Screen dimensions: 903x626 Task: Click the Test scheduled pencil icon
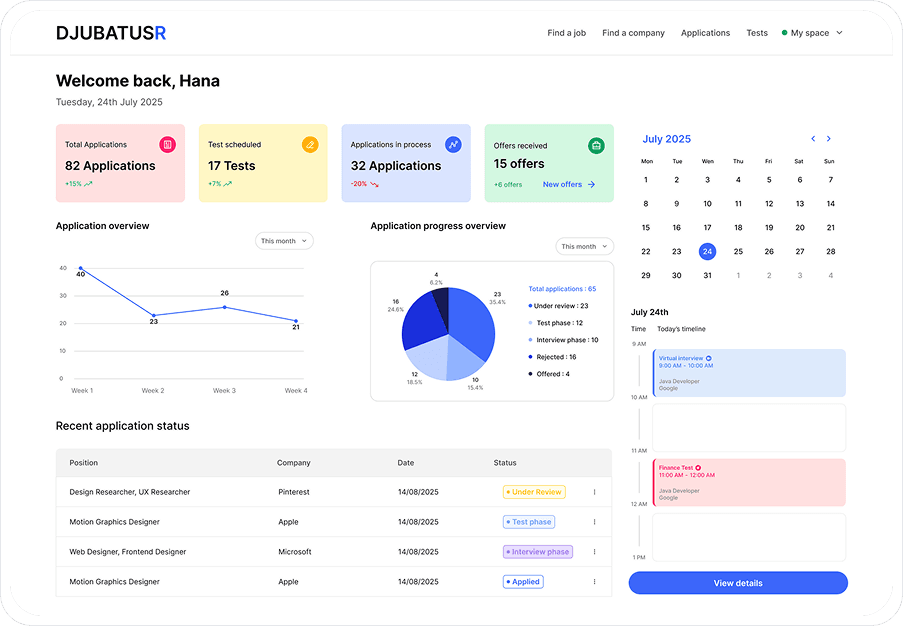[x=310, y=145]
